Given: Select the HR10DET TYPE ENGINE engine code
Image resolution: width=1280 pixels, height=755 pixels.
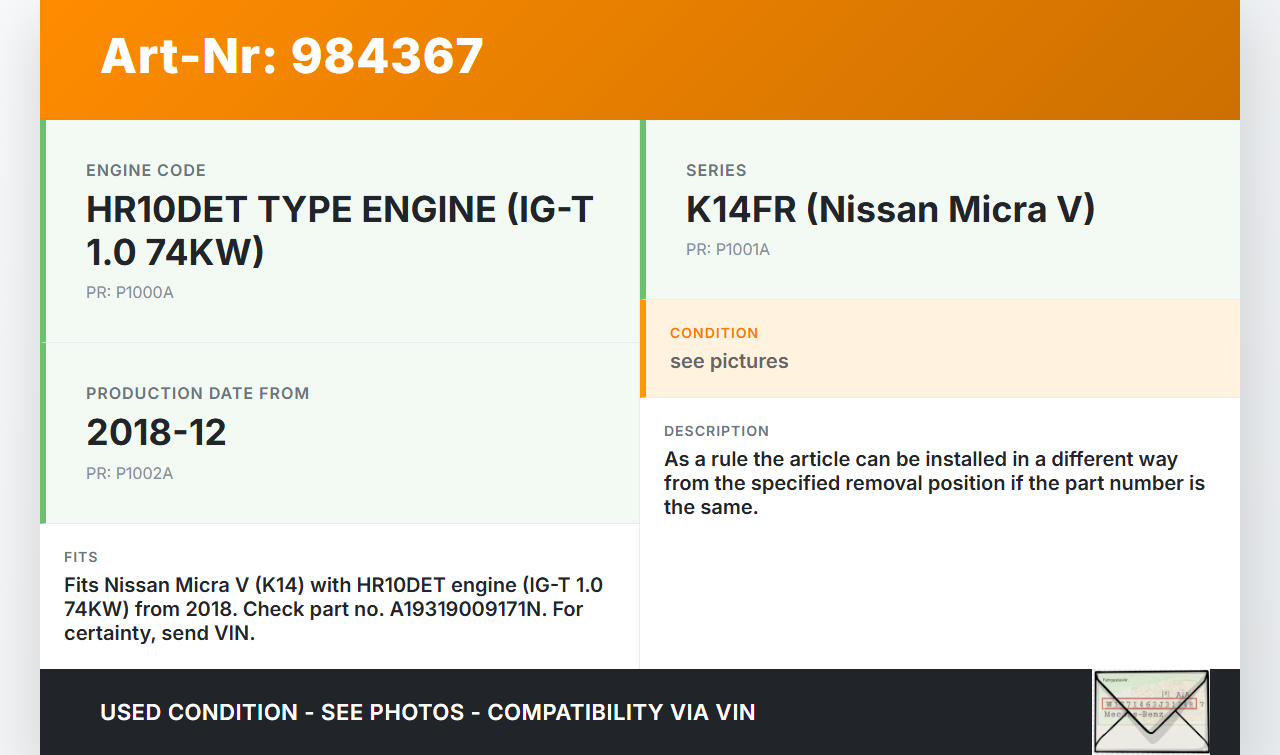Looking at the screenshot, I should pyautogui.click(x=339, y=230).
